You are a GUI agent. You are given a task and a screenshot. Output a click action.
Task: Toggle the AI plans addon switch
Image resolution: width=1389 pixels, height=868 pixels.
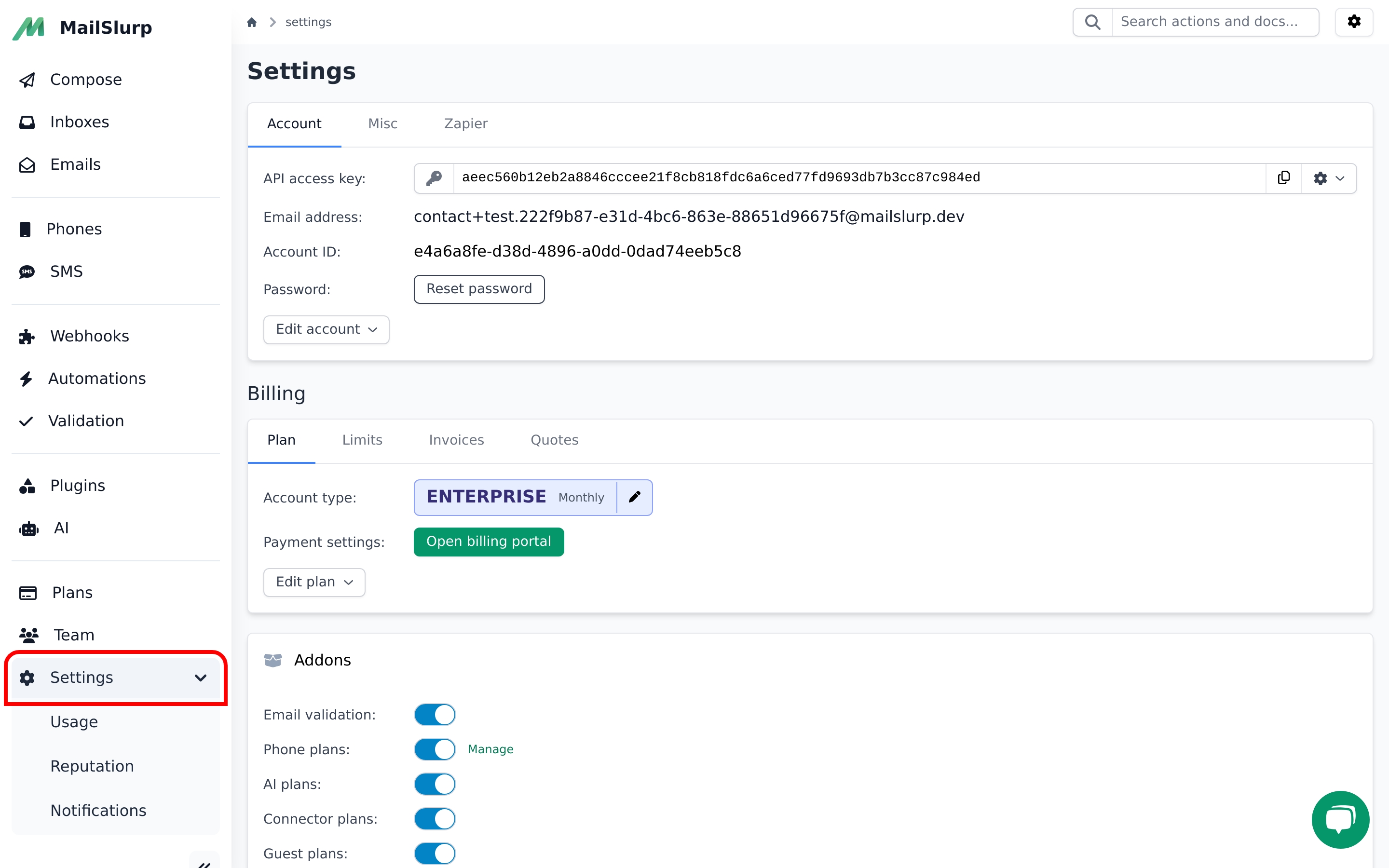click(435, 784)
